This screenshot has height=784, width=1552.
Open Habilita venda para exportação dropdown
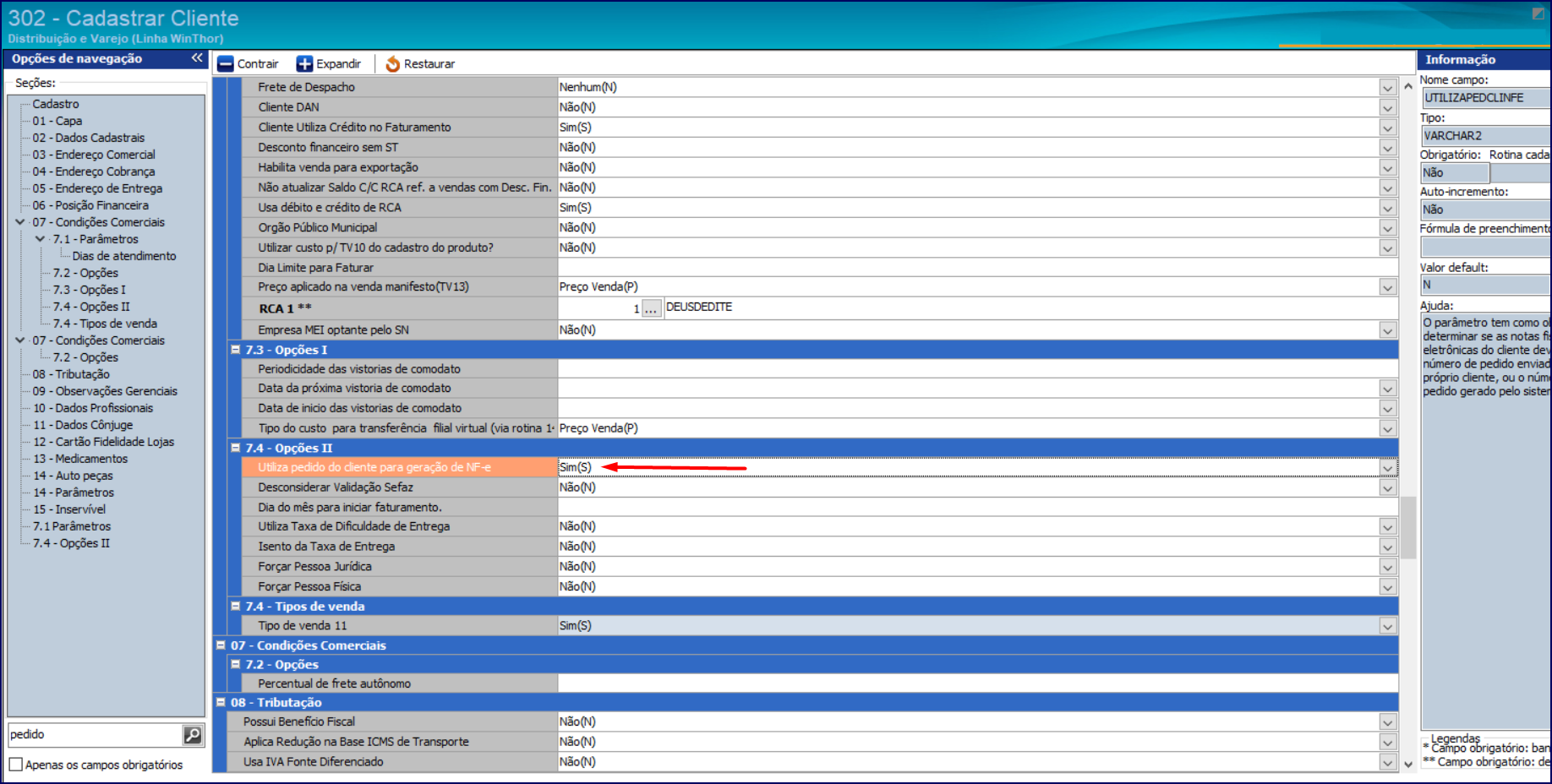pyautogui.click(x=1387, y=168)
